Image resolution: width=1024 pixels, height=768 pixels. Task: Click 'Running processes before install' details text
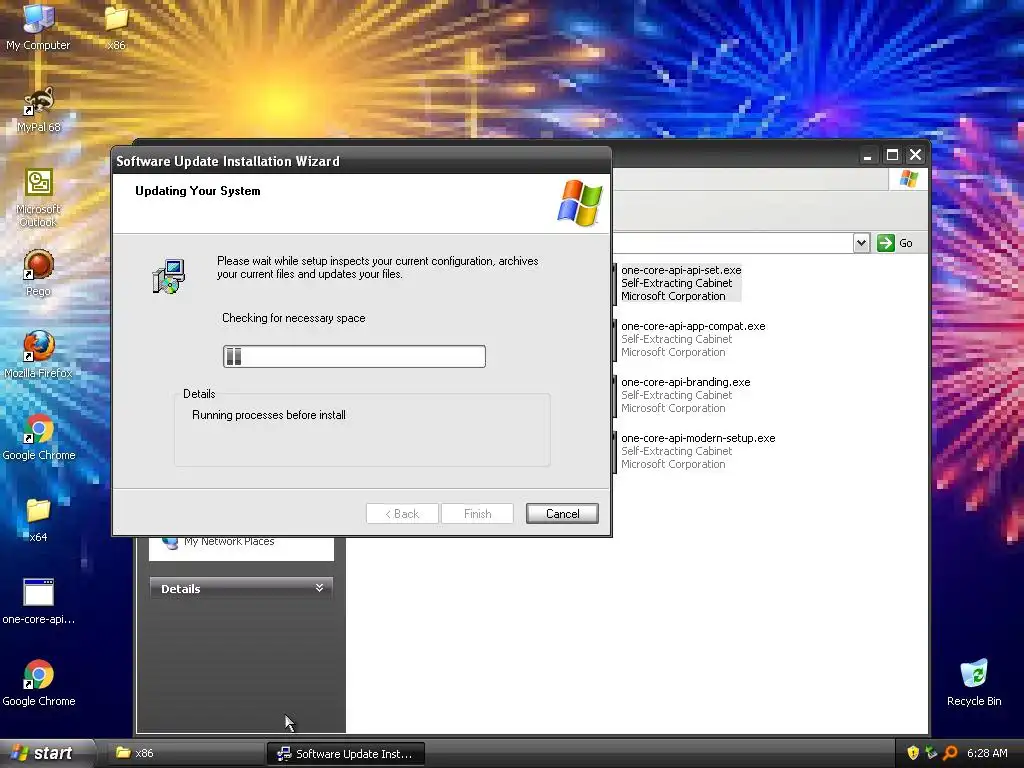coord(268,415)
